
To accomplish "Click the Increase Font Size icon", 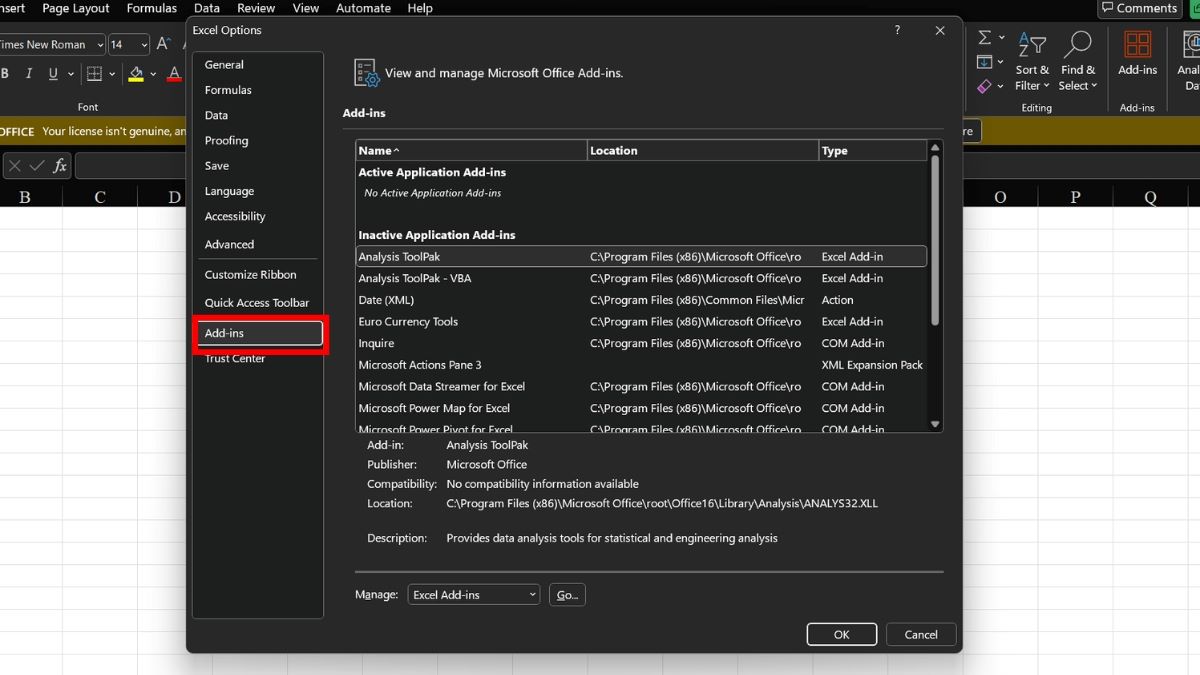I will (164, 44).
